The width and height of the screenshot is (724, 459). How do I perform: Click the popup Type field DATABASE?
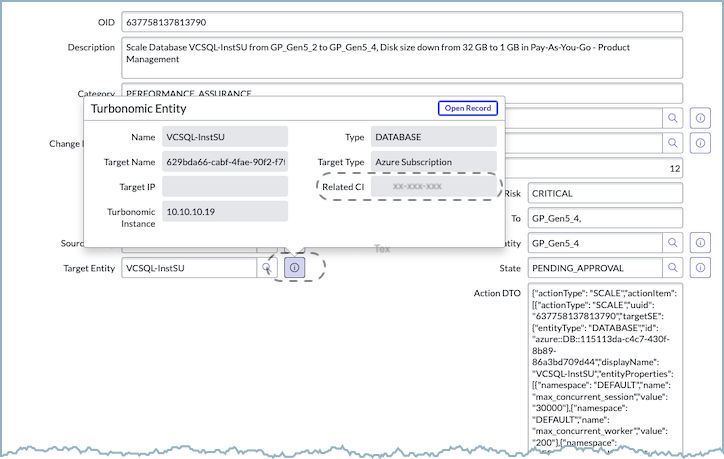[x=434, y=137]
